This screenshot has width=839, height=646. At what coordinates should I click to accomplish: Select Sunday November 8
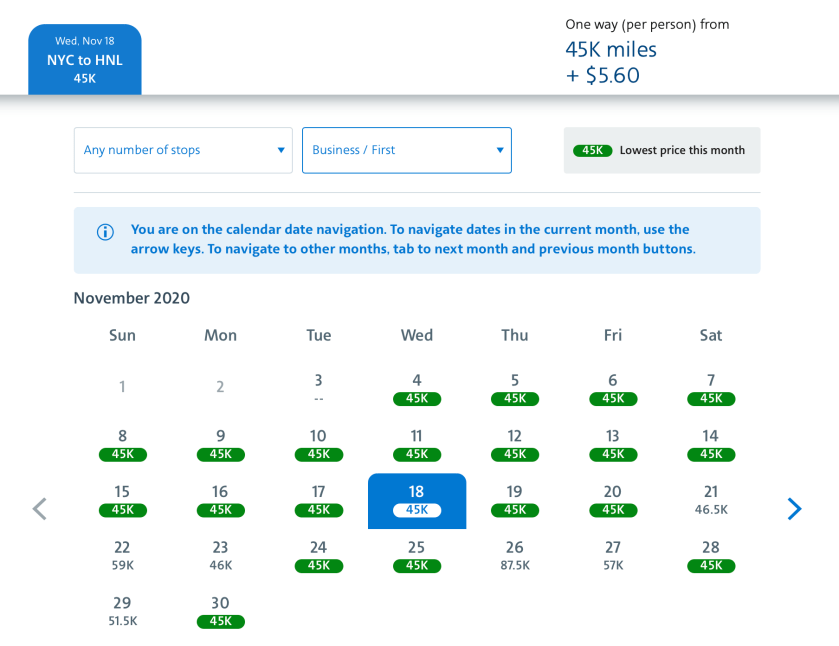(x=122, y=444)
